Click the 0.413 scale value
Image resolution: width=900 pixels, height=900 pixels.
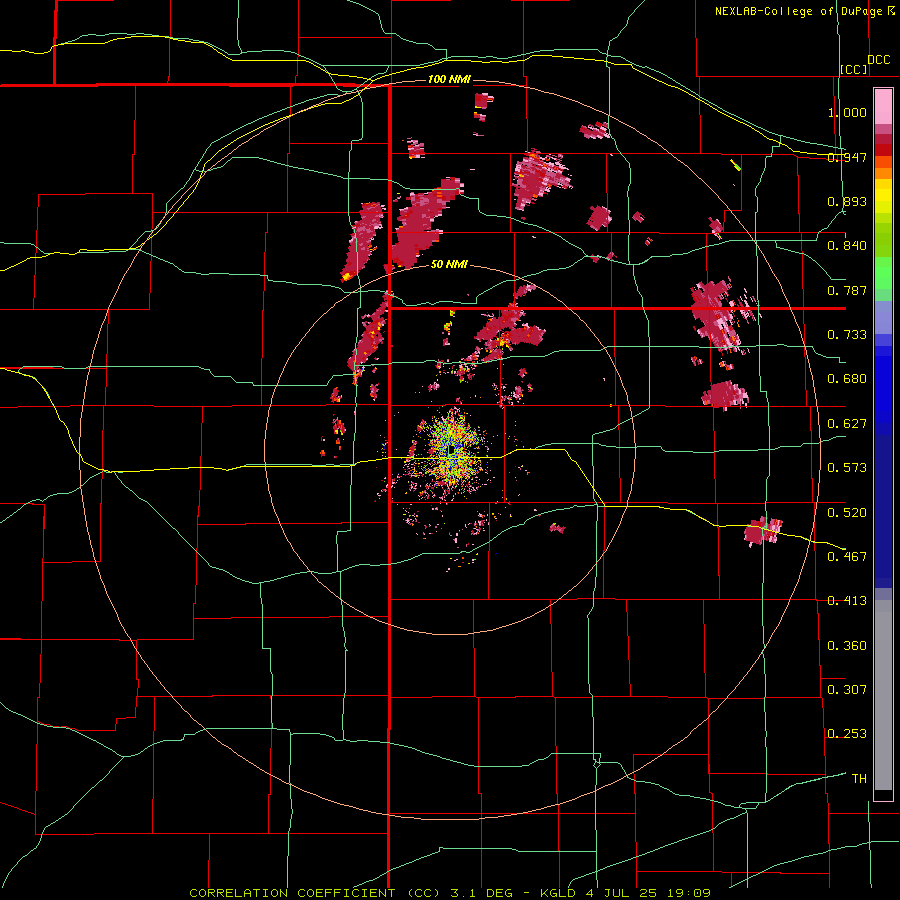click(x=847, y=601)
